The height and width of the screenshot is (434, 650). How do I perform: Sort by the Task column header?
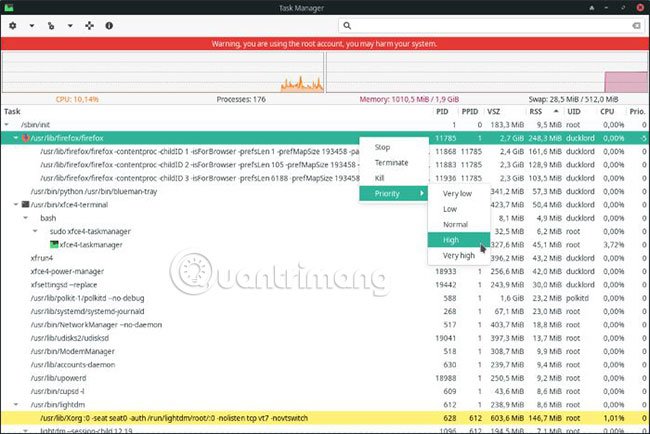217,111
